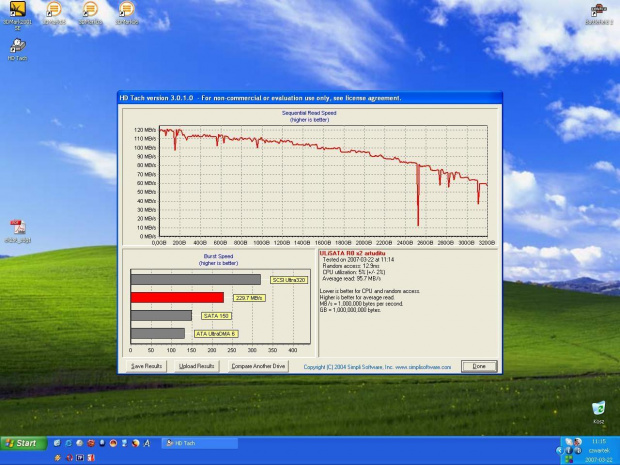Select HD Tach taskbar button

coord(200,443)
